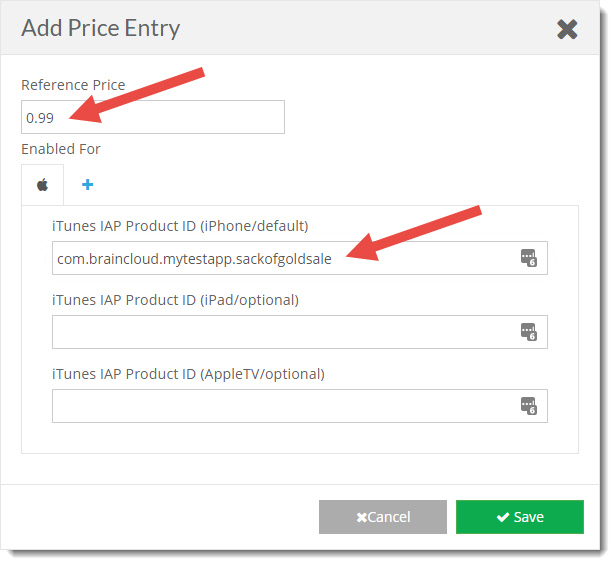Select the Apple platform tab

pyautogui.click(x=42, y=185)
